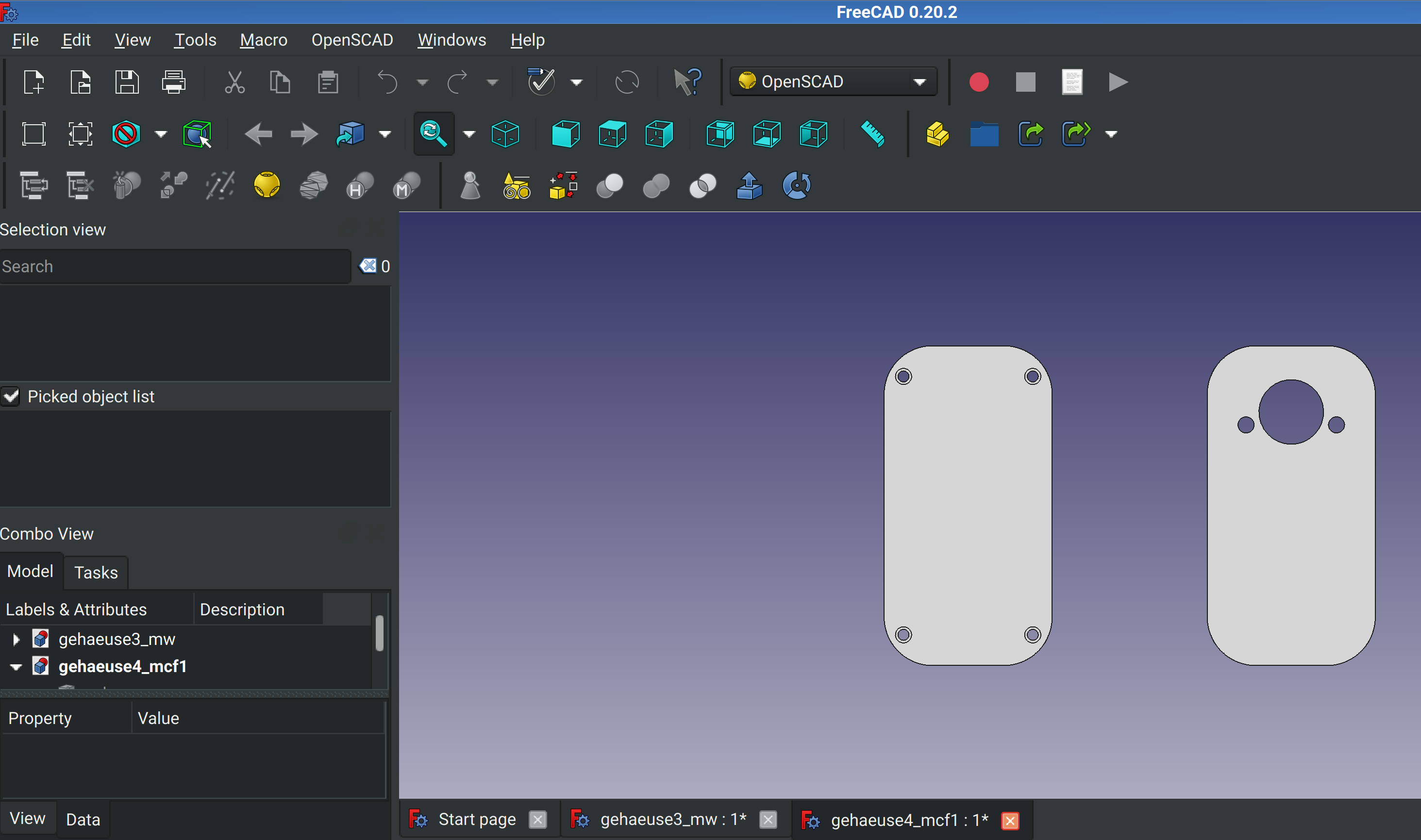
Task: Close the gehaeuse4_mcf1 document tab
Action: point(1010,820)
